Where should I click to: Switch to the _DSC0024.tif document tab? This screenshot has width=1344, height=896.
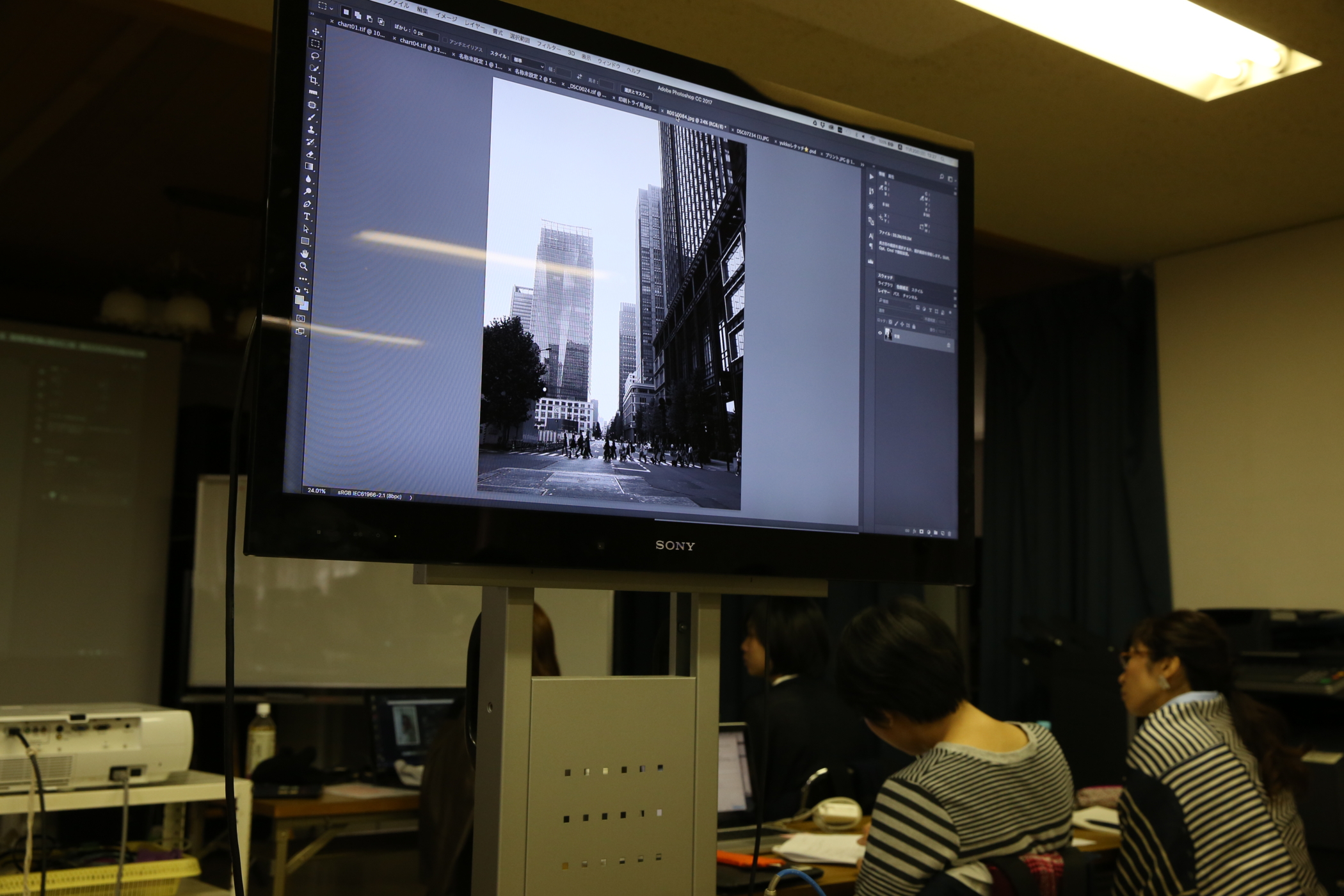tap(587, 92)
